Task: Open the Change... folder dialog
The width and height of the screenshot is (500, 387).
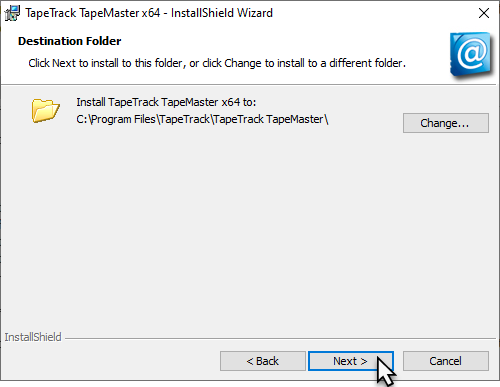Action: click(x=446, y=123)
